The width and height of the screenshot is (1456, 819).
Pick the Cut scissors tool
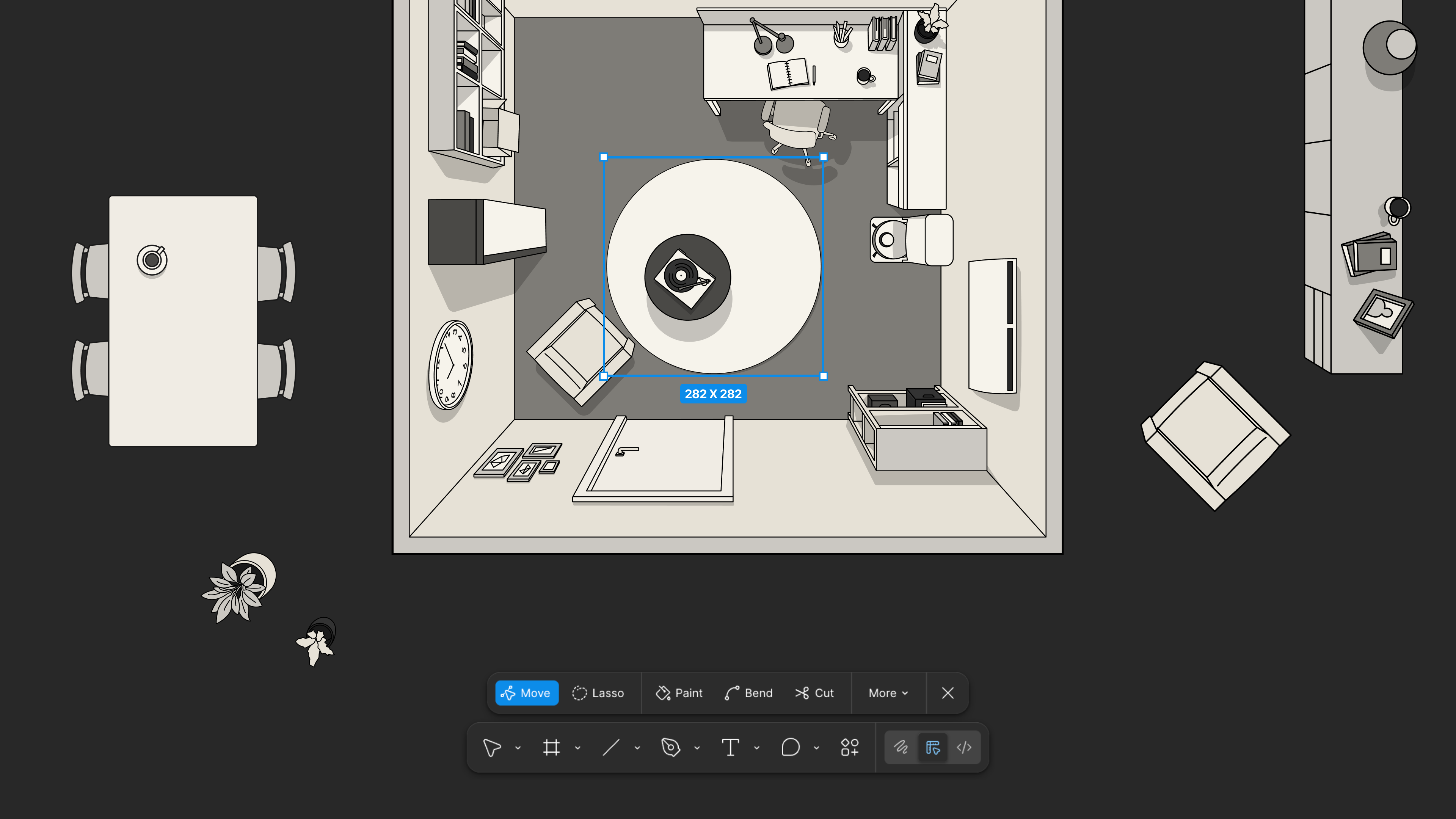pyautogui.click(x=814, y=693)
